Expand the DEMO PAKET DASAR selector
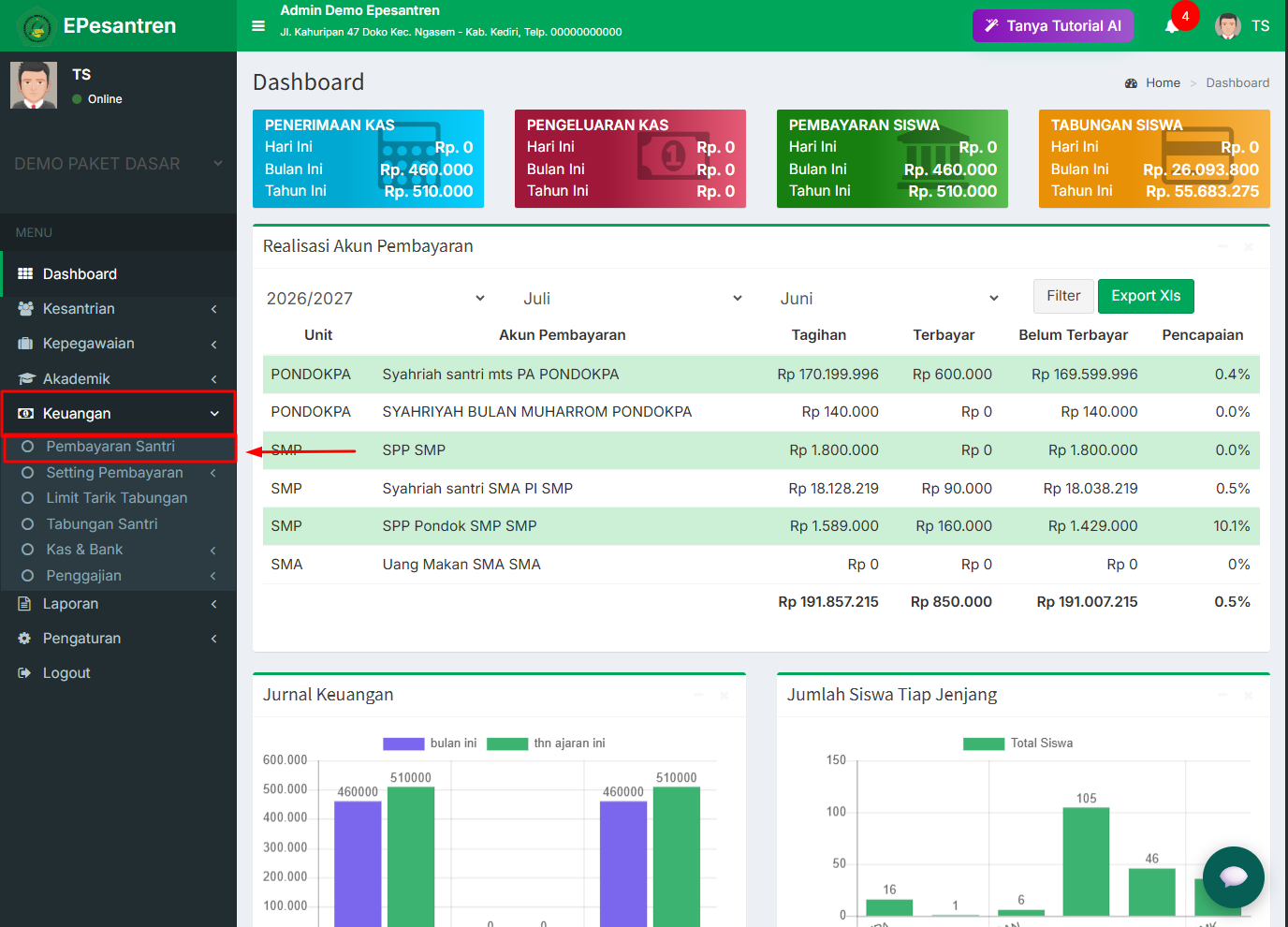 click(x=118, y=164)
